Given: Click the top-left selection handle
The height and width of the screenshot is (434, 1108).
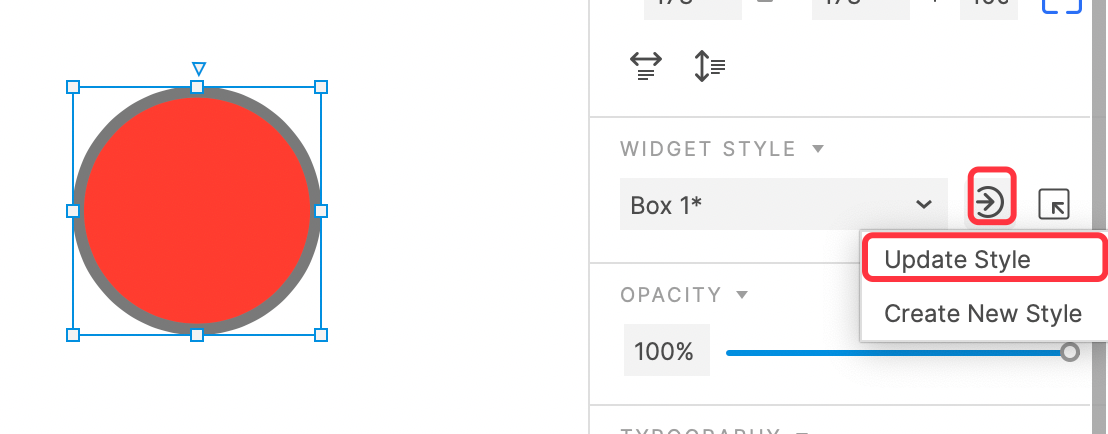Looking at the screenshot, I should tap(73, 87).
